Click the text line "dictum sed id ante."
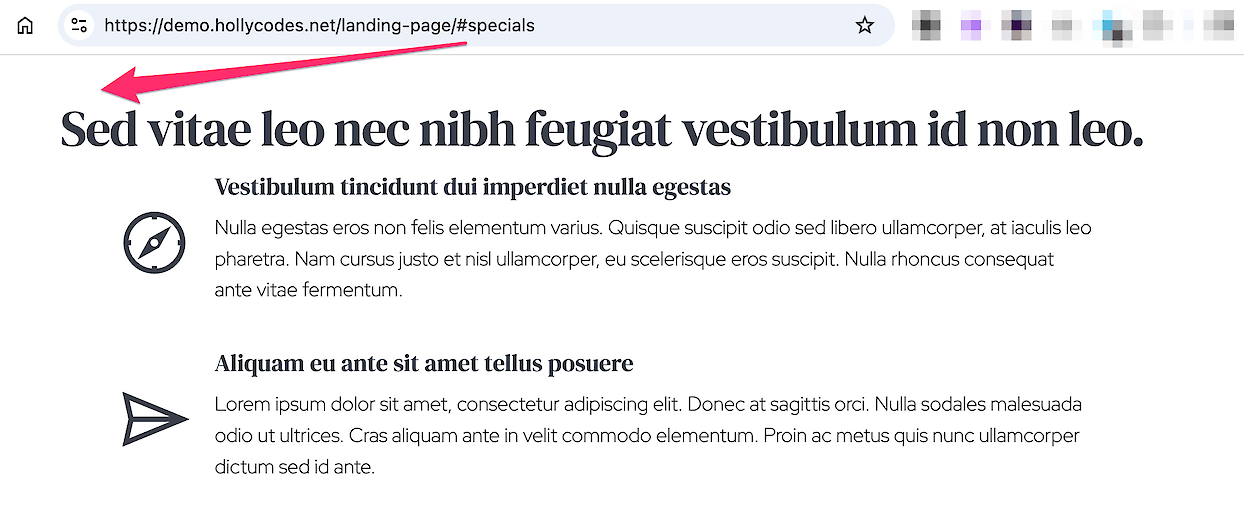The height and width of the screenshot is (515, 1244). click(x=295, y=467)
